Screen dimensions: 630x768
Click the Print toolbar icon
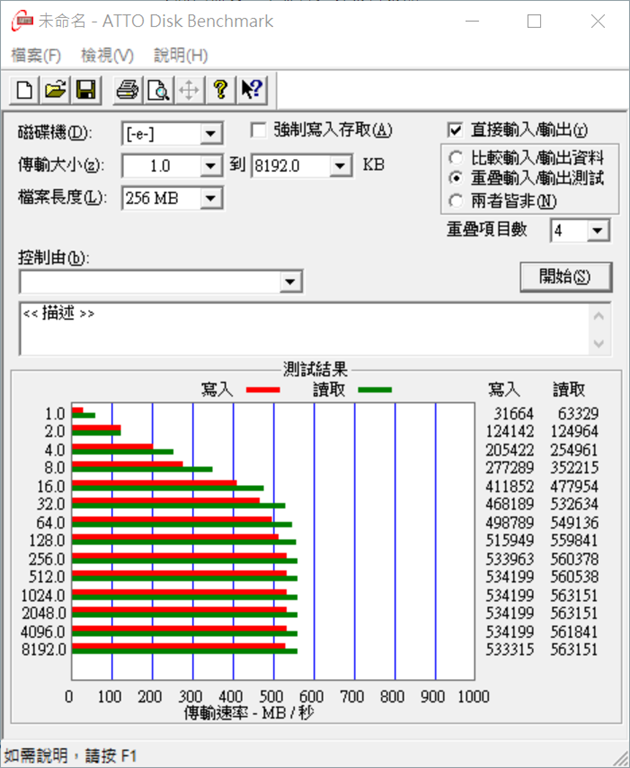coord(127,91)
